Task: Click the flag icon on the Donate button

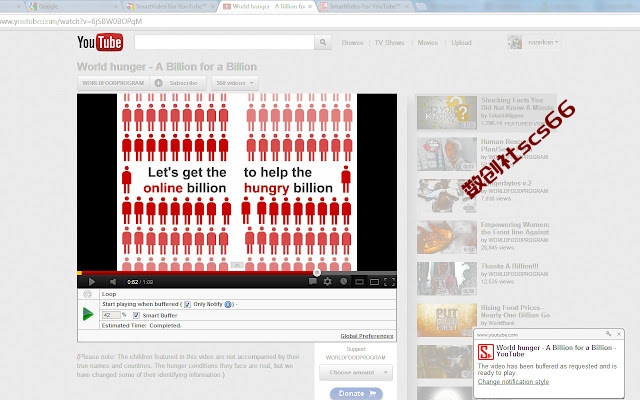Action: coord(372,393)
